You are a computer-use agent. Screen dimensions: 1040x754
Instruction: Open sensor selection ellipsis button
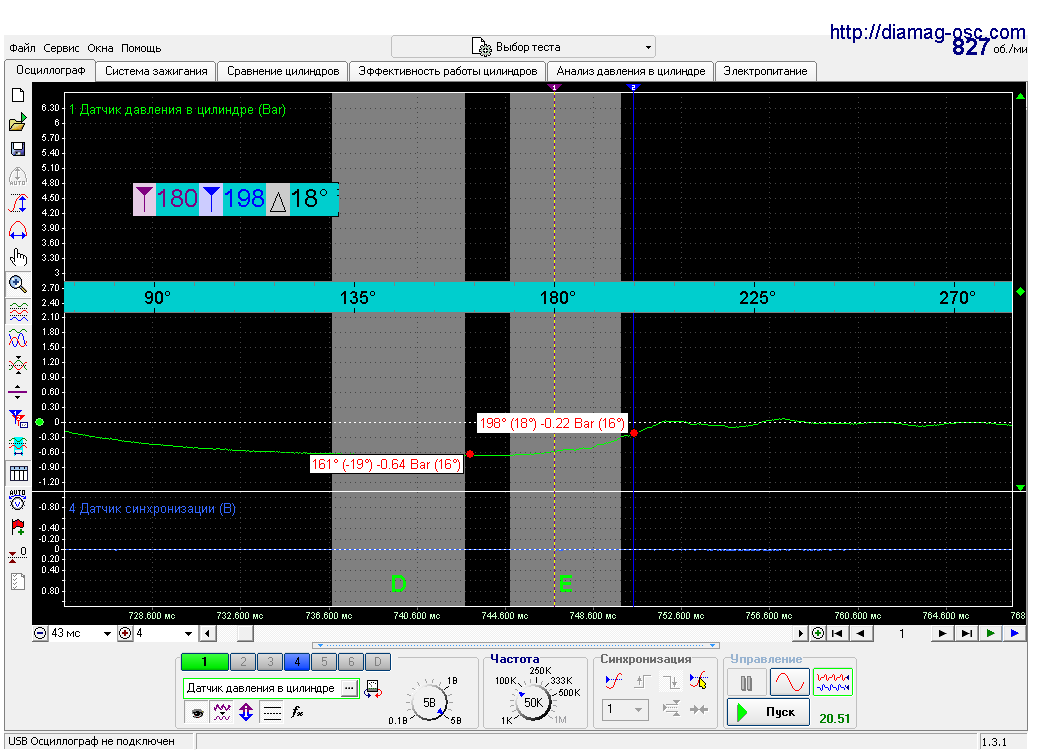point(349,688)
